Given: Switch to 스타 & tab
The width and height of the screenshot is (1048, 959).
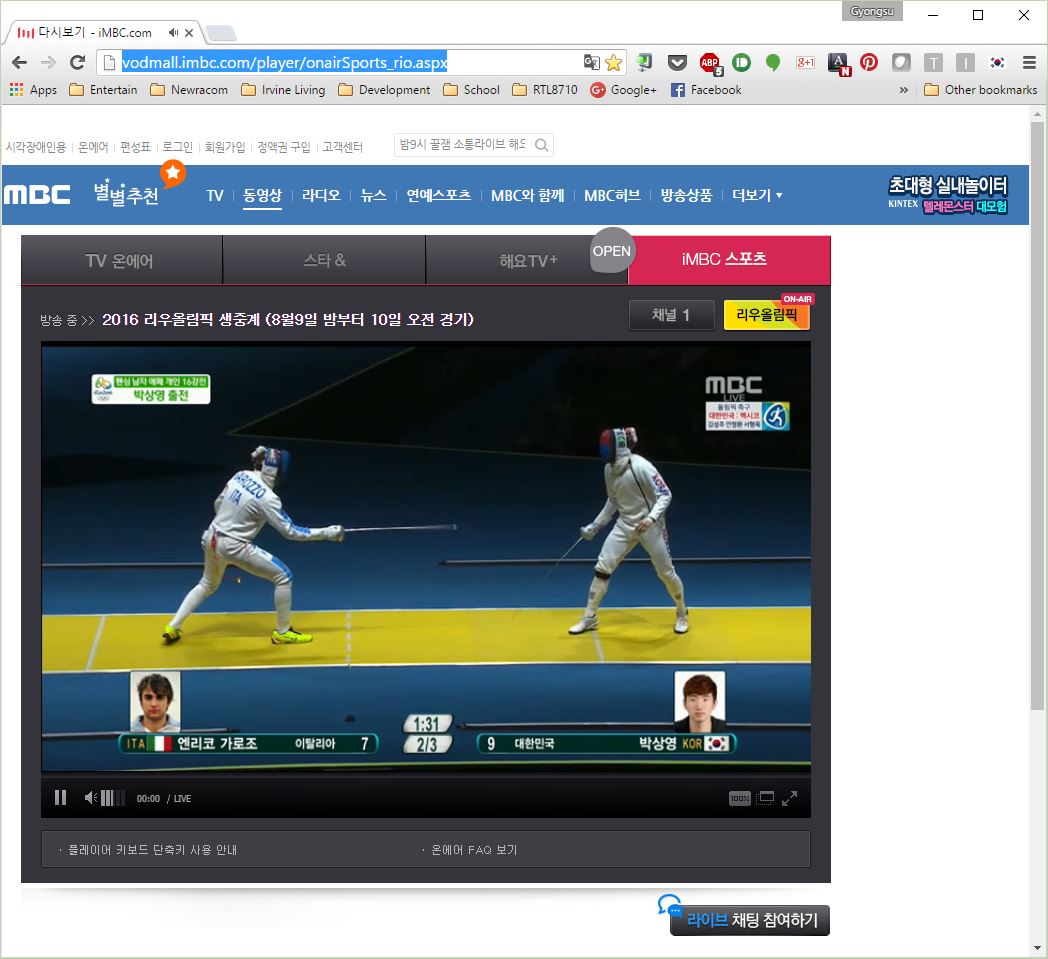Looking at the screenshot, I should coord(324,260).
